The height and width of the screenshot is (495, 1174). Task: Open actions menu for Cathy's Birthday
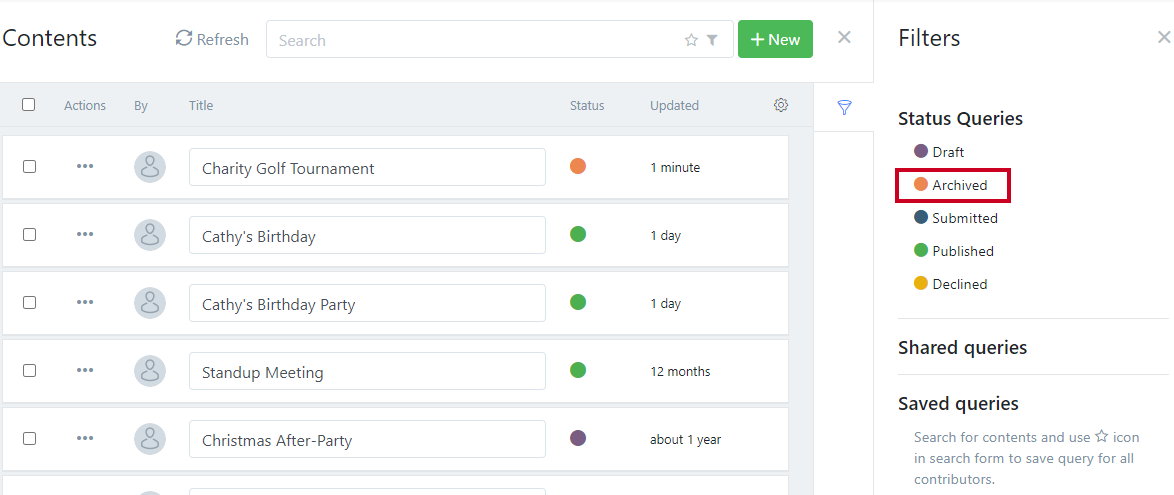click(x=85, y=234)
